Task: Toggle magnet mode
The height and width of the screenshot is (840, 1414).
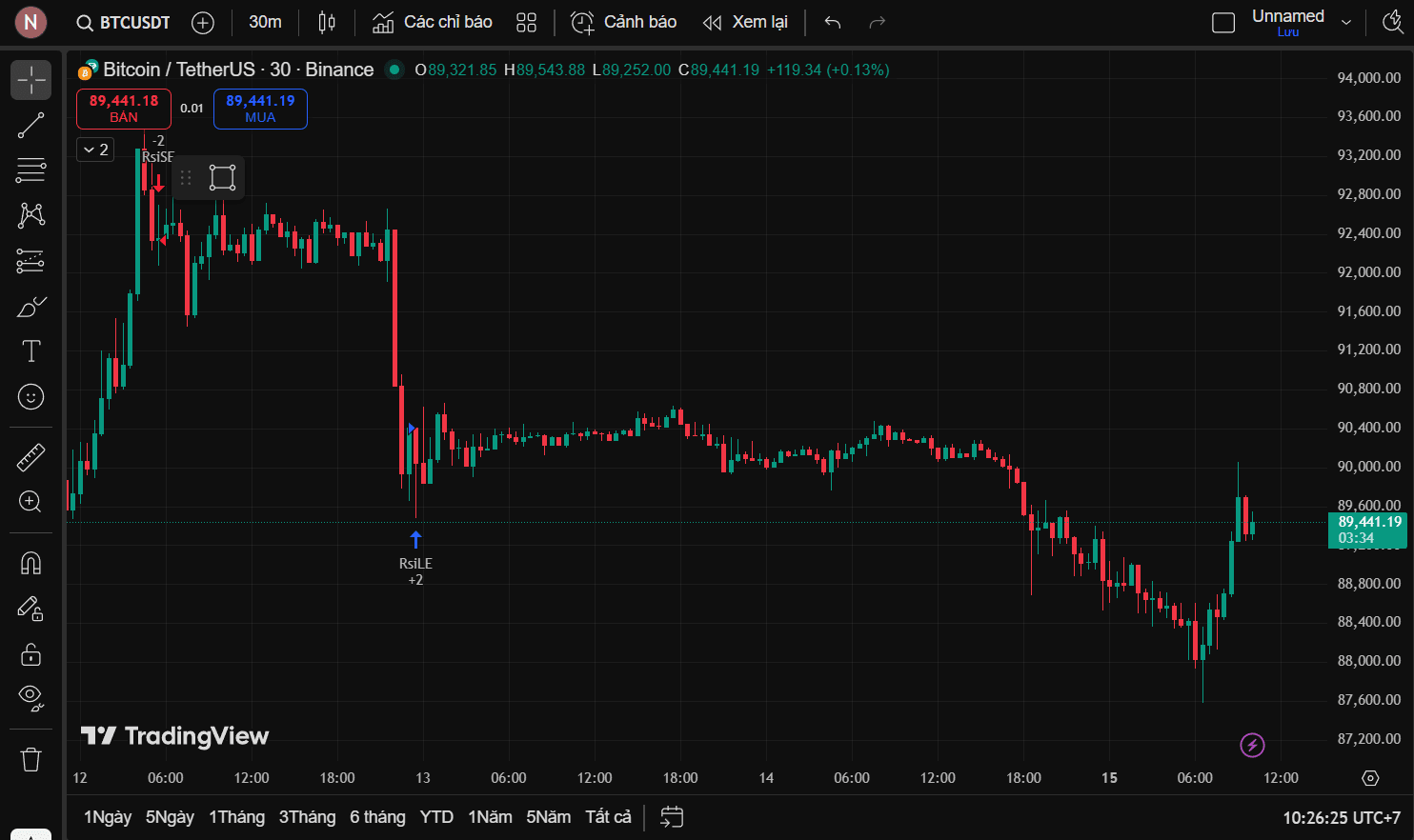Action: [x=30, y=563]
